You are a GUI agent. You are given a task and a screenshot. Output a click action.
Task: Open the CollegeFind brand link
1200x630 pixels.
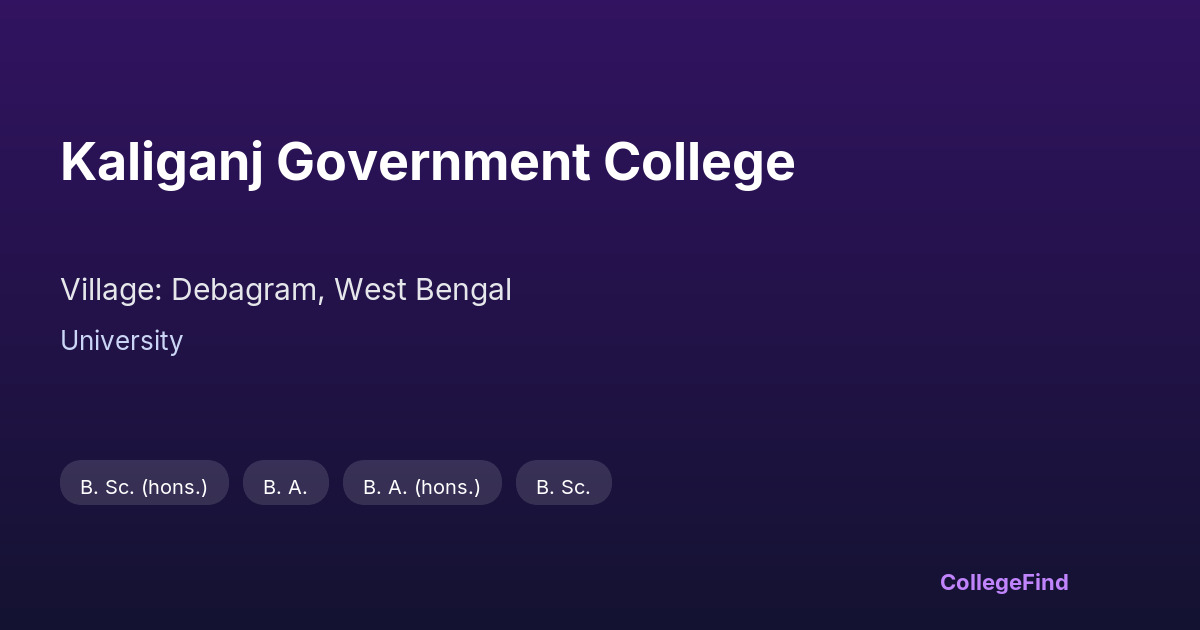1003,582
